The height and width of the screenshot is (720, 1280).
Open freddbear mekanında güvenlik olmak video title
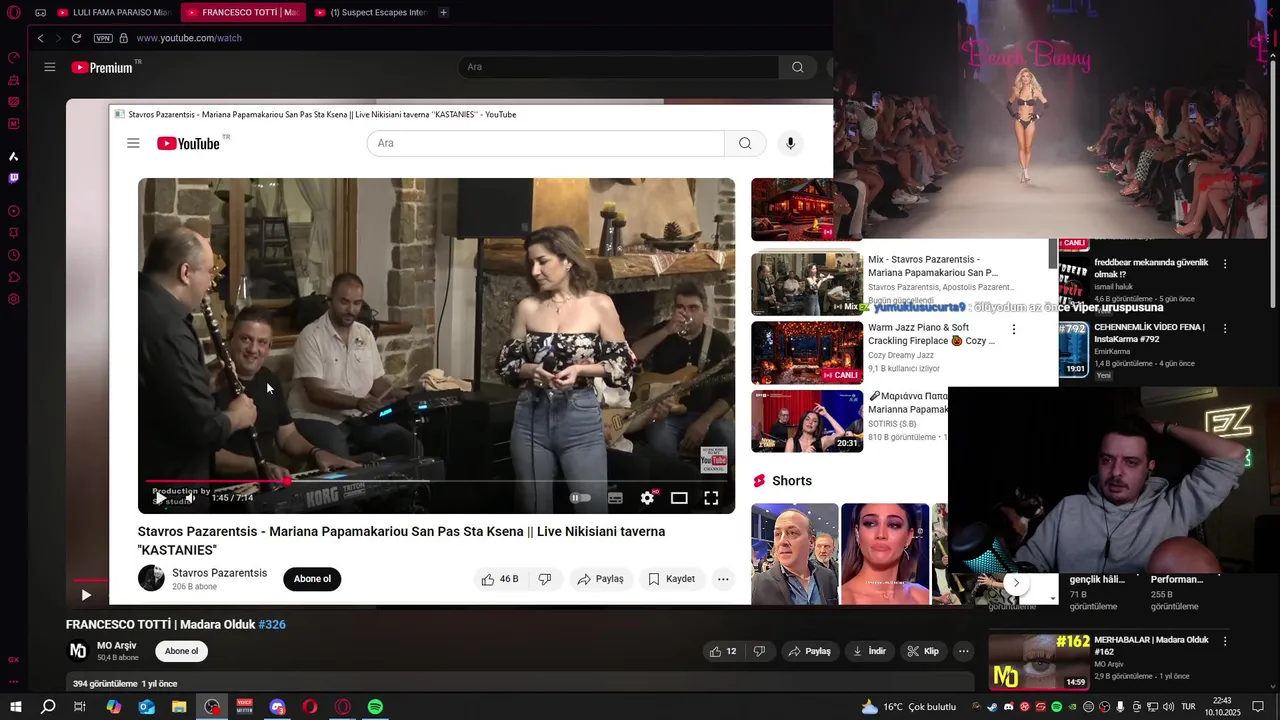point(1151,268)
